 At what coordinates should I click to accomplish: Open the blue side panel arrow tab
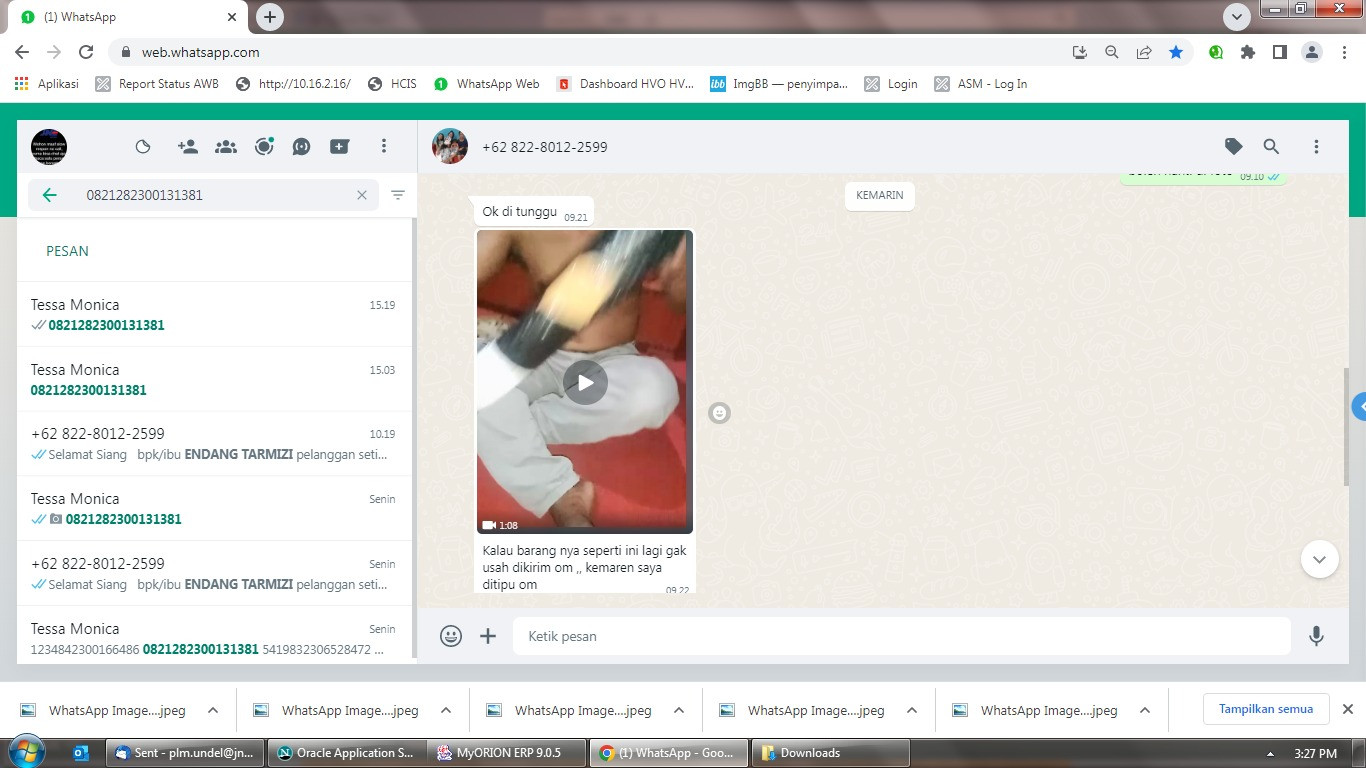coord(1359,407)
